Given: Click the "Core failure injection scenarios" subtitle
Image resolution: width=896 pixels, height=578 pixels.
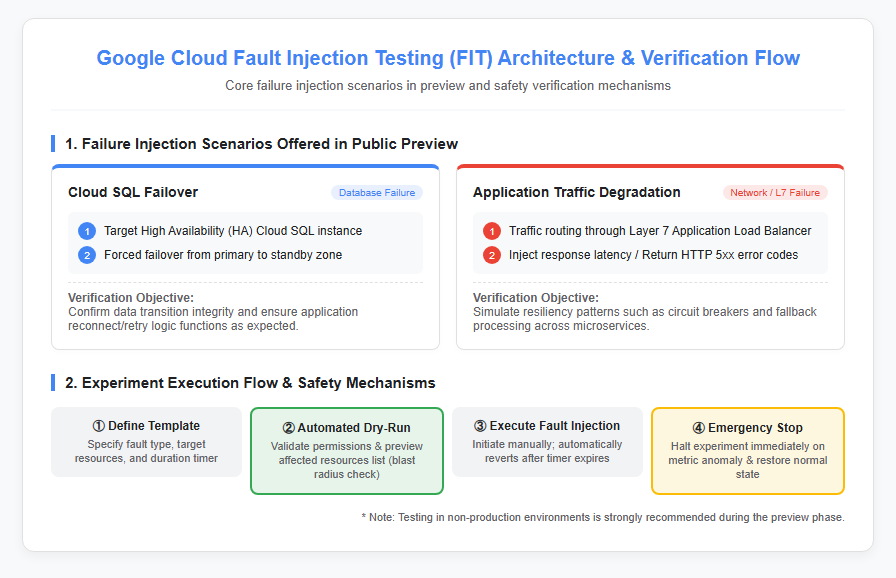Looking at the screenshot, I should click(x=448, y=86).
